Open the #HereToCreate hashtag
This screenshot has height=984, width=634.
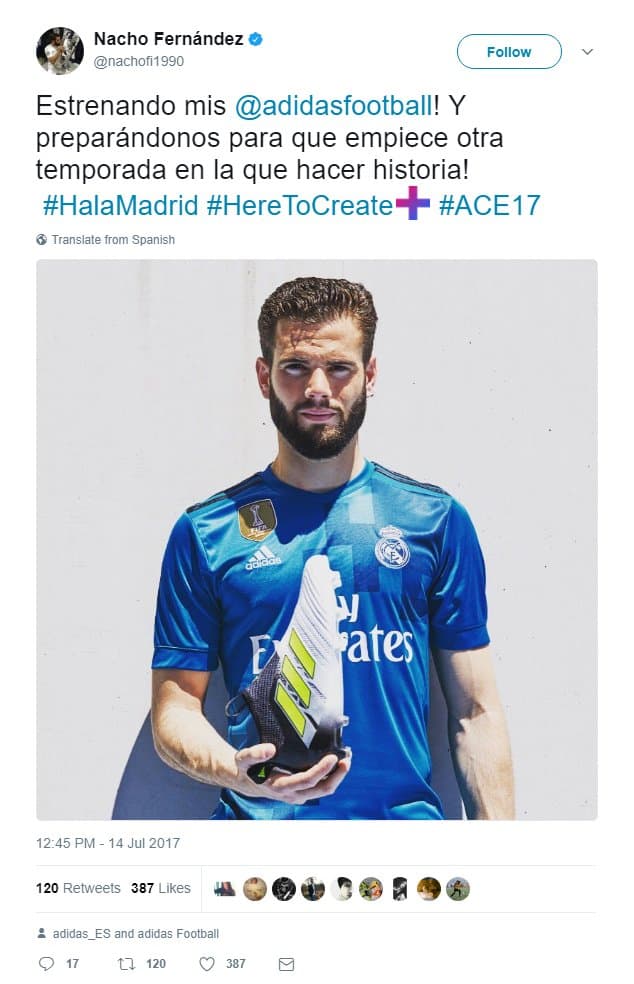coord(299,205)
